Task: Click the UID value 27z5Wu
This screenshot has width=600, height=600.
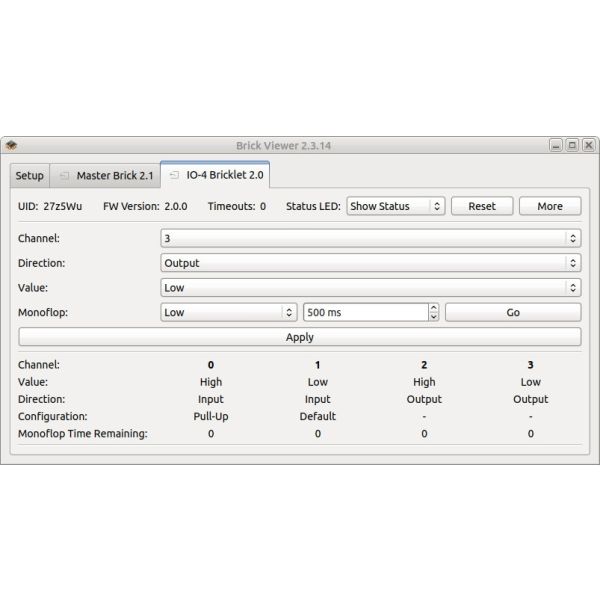Action: [62, 206]
